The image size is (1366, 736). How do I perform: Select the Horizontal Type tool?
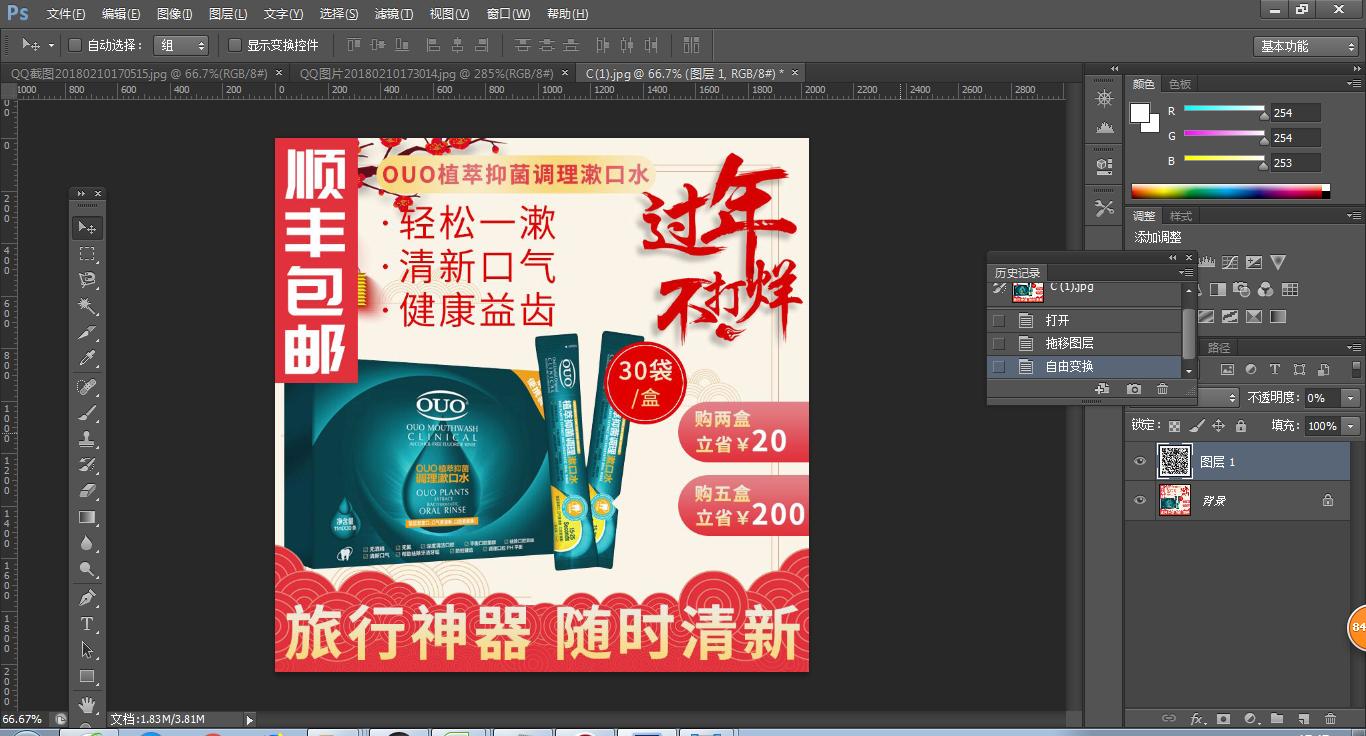[87, 624]
